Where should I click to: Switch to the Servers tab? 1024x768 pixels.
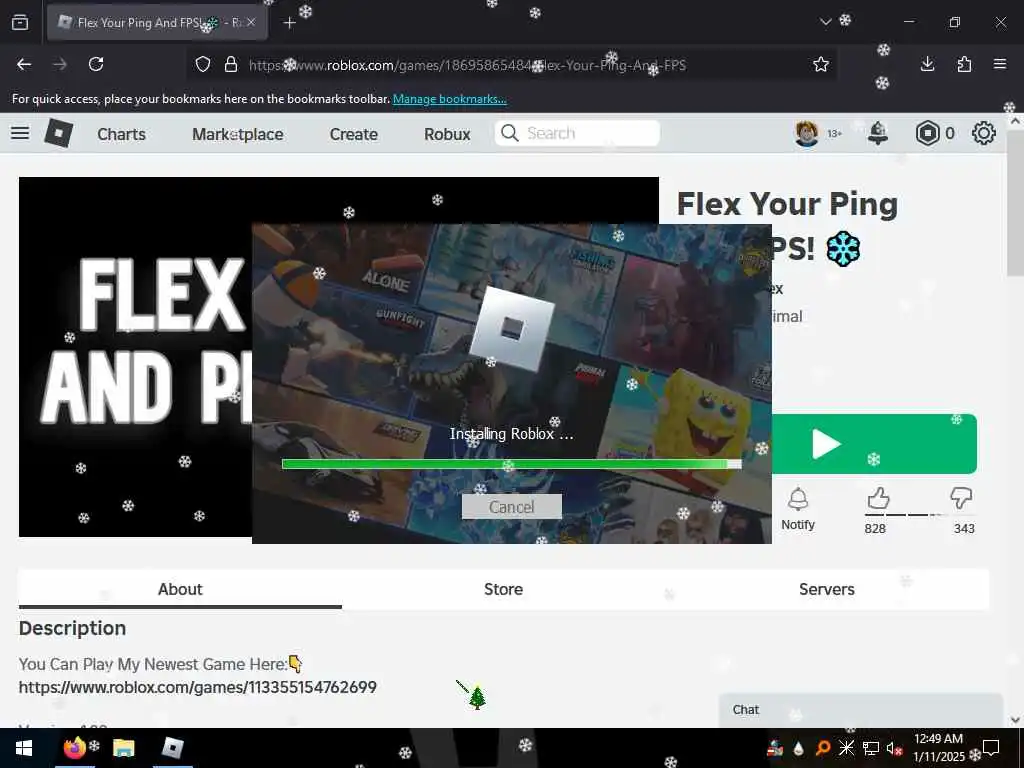(827, 589)
